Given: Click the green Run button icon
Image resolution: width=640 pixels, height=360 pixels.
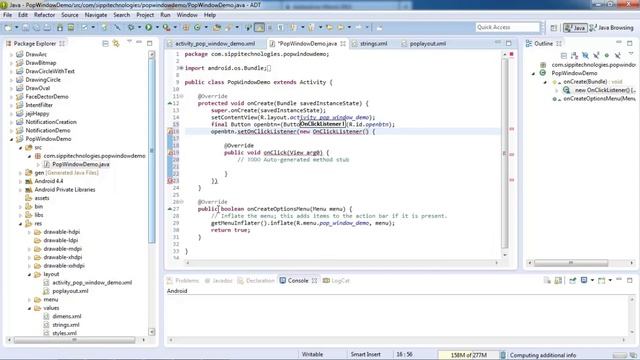Looking at the screenshot, I should point(149,27).
